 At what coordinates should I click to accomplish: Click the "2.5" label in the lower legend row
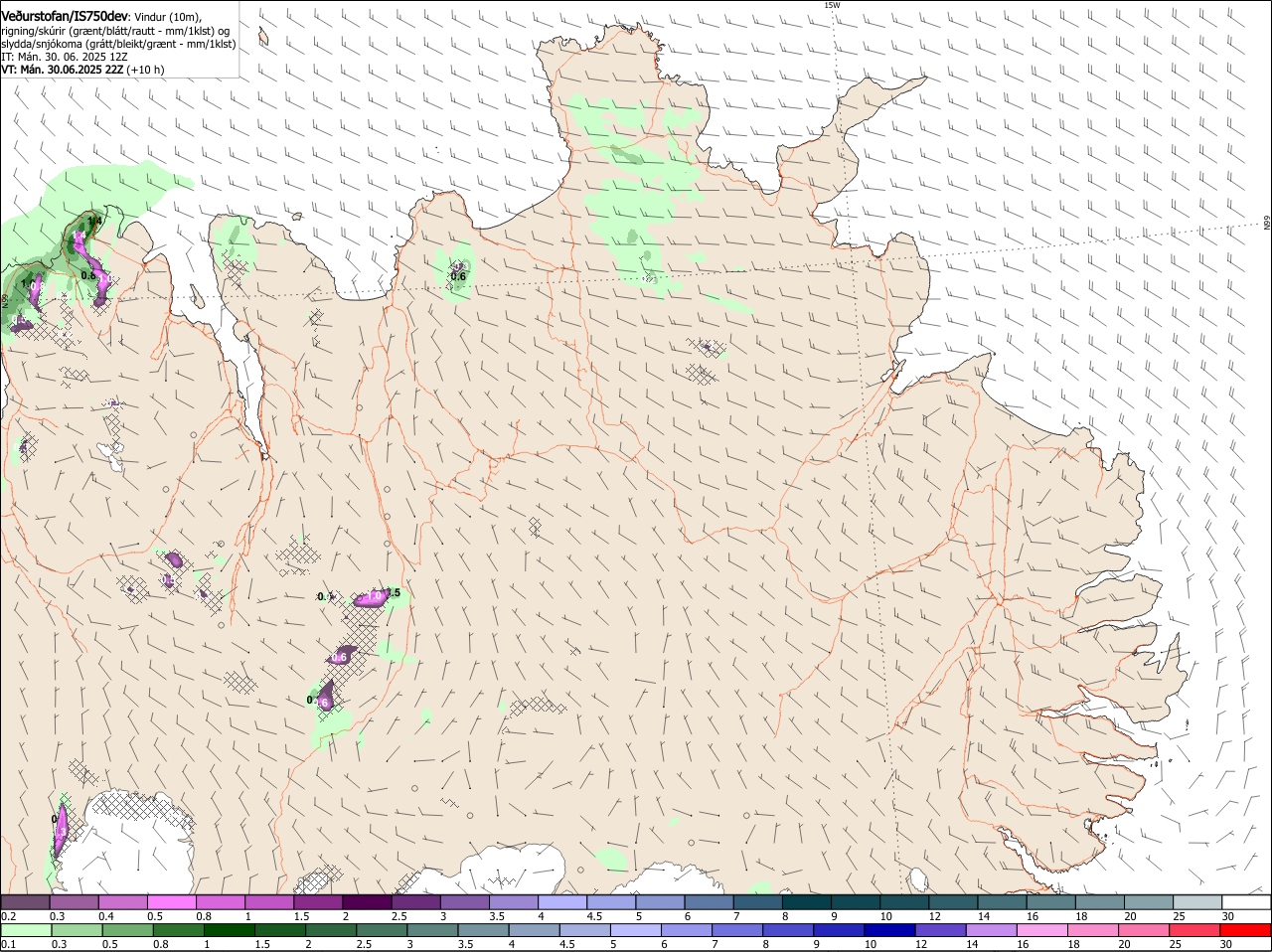365,944
